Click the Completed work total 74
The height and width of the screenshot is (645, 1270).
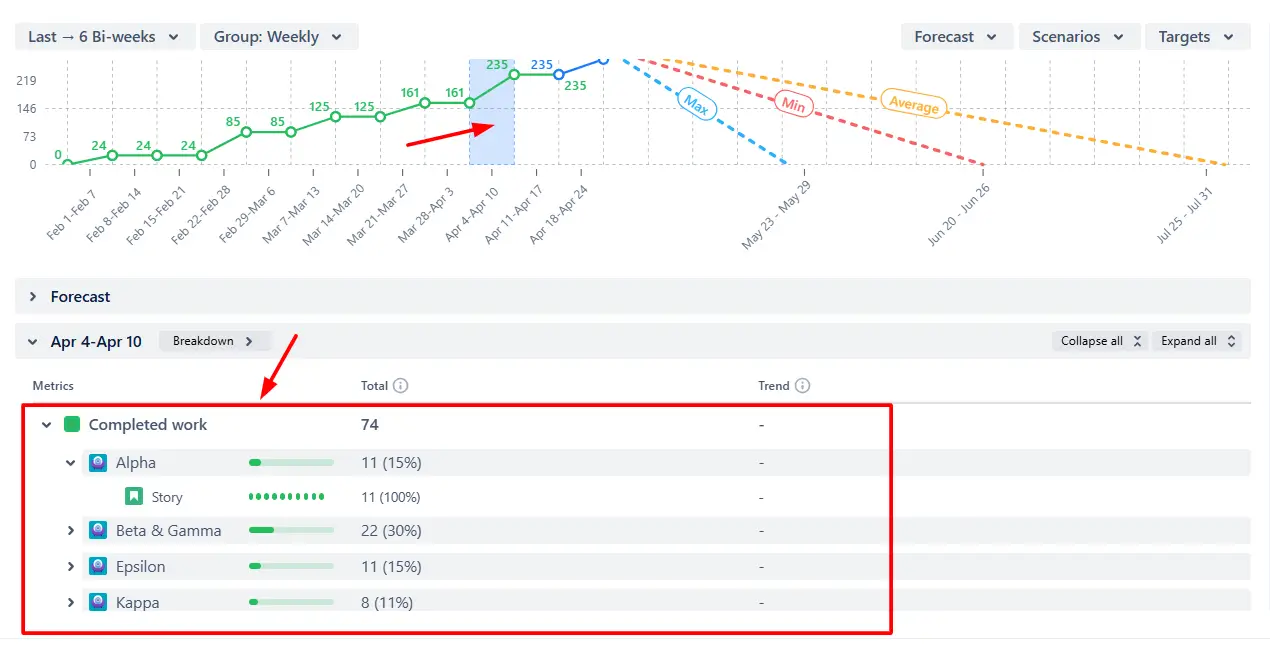pos(370,425)
